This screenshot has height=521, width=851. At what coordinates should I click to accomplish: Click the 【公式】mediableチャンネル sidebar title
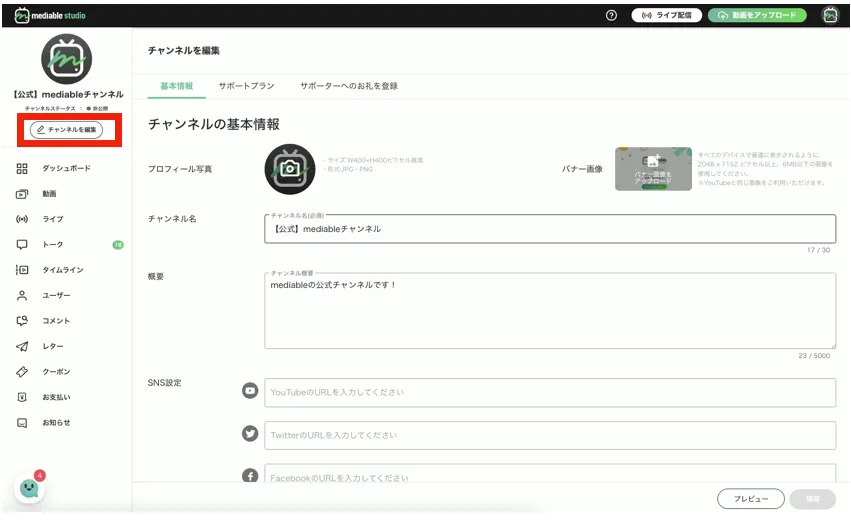[67, 94]
